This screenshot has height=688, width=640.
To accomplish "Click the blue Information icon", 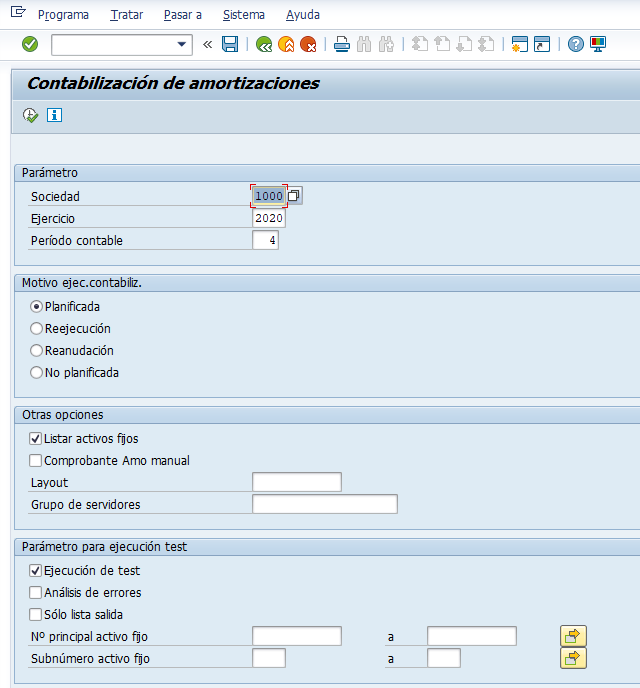I will [54, 115].
